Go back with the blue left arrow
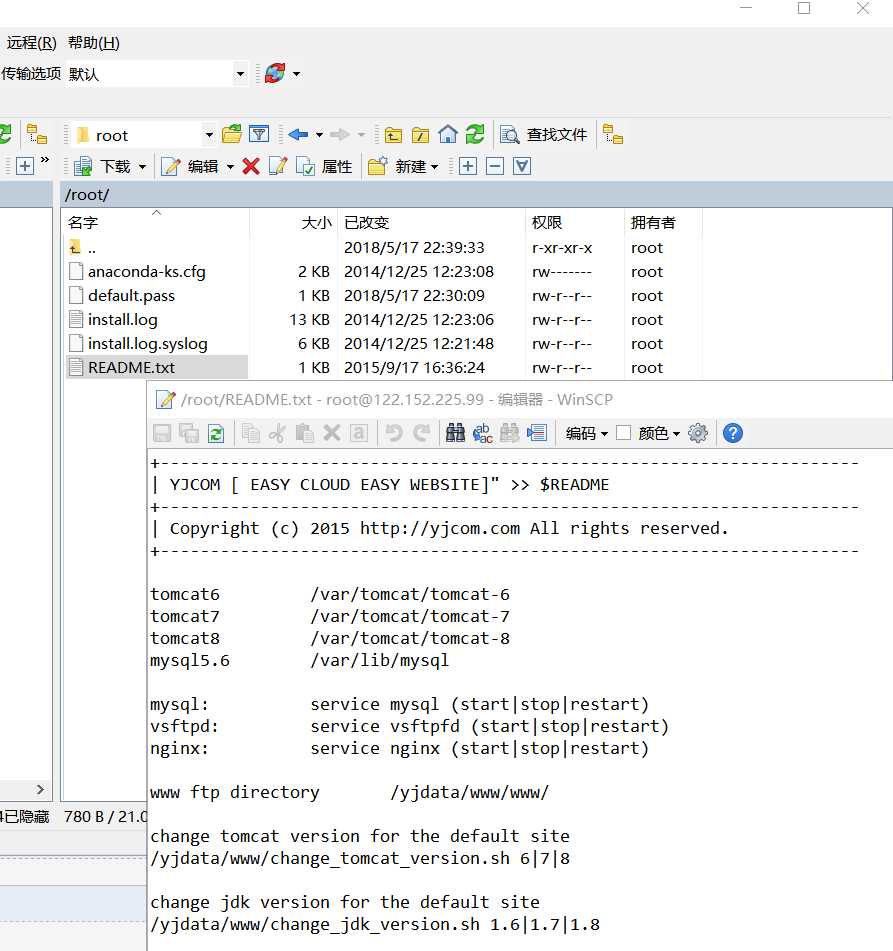 (x=298, y=134)
